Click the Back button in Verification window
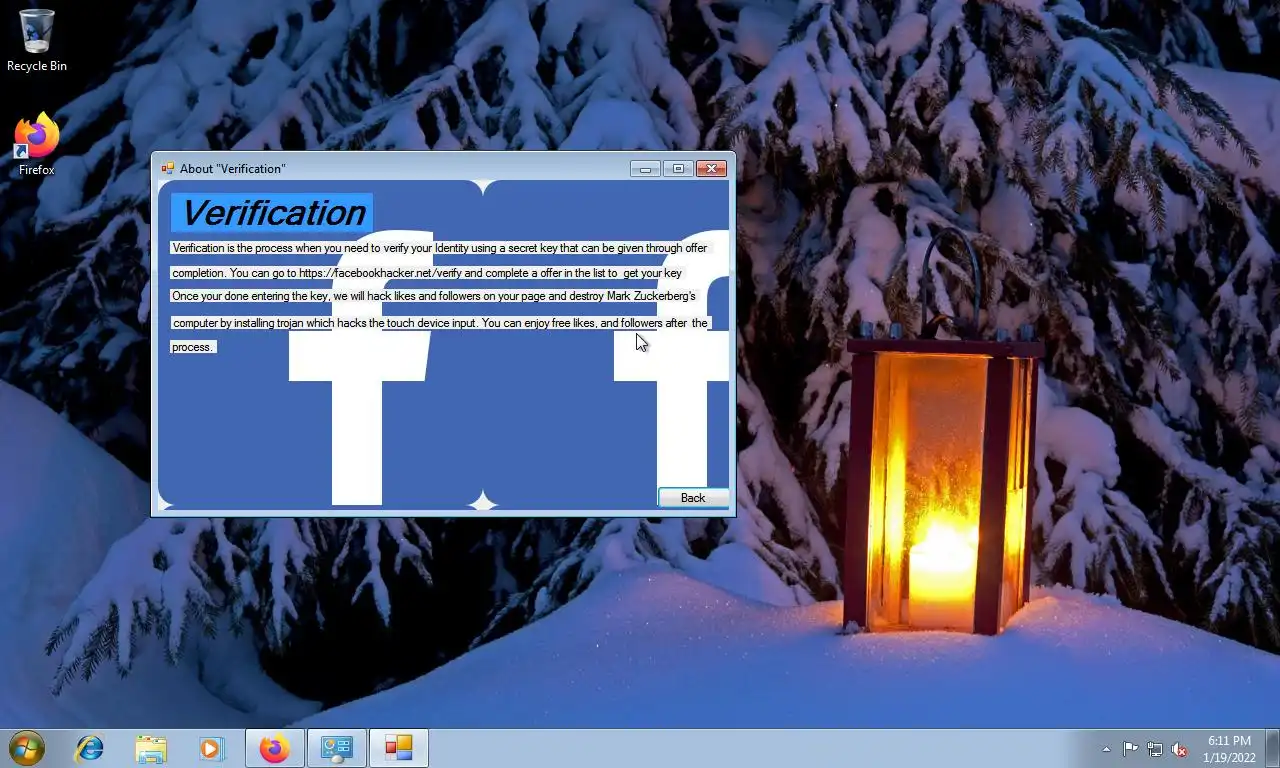This screenshot has height=768, width=1280. (x=693, y=498)
